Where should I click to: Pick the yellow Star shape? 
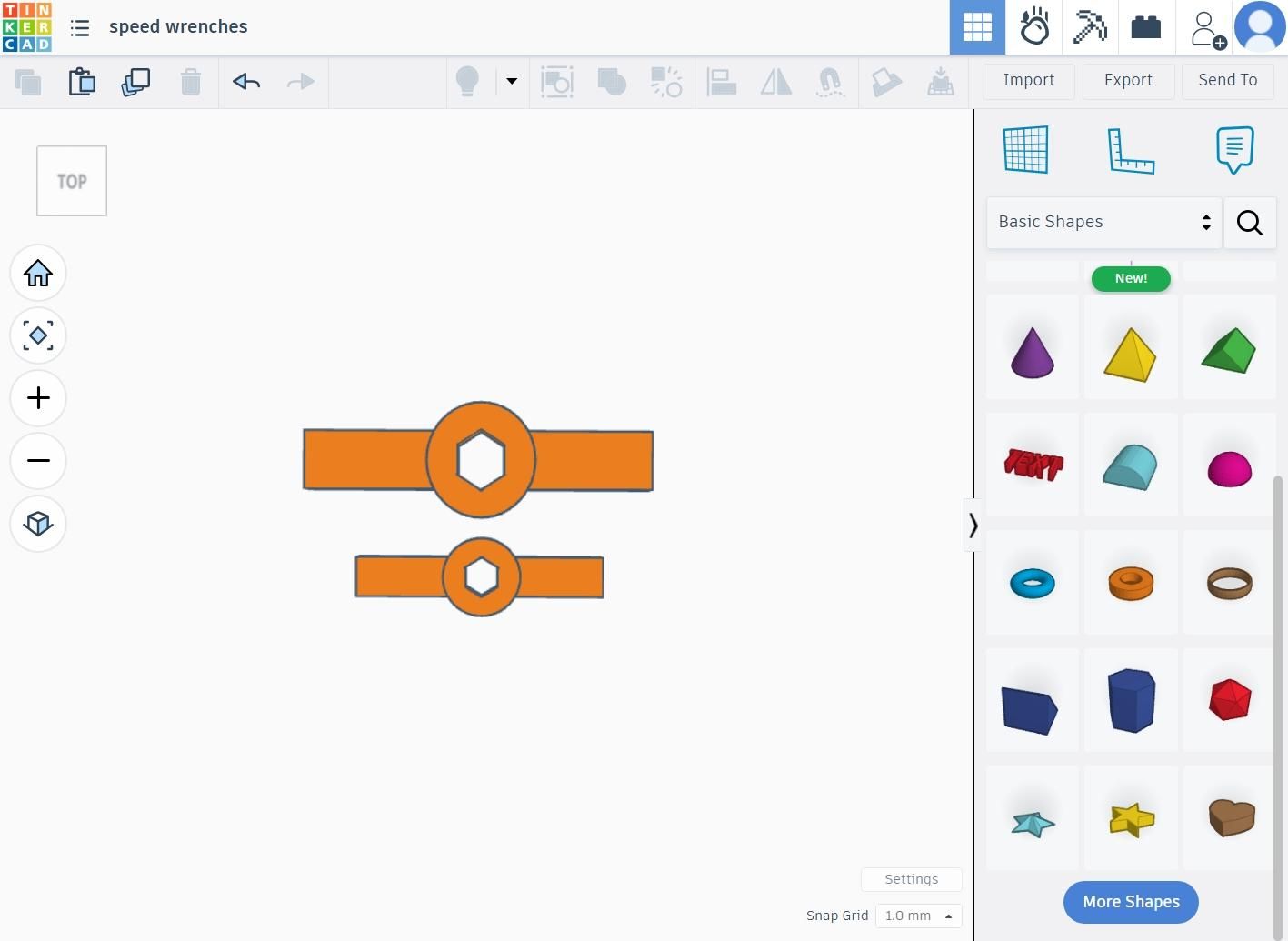(x=1131, y=819)
